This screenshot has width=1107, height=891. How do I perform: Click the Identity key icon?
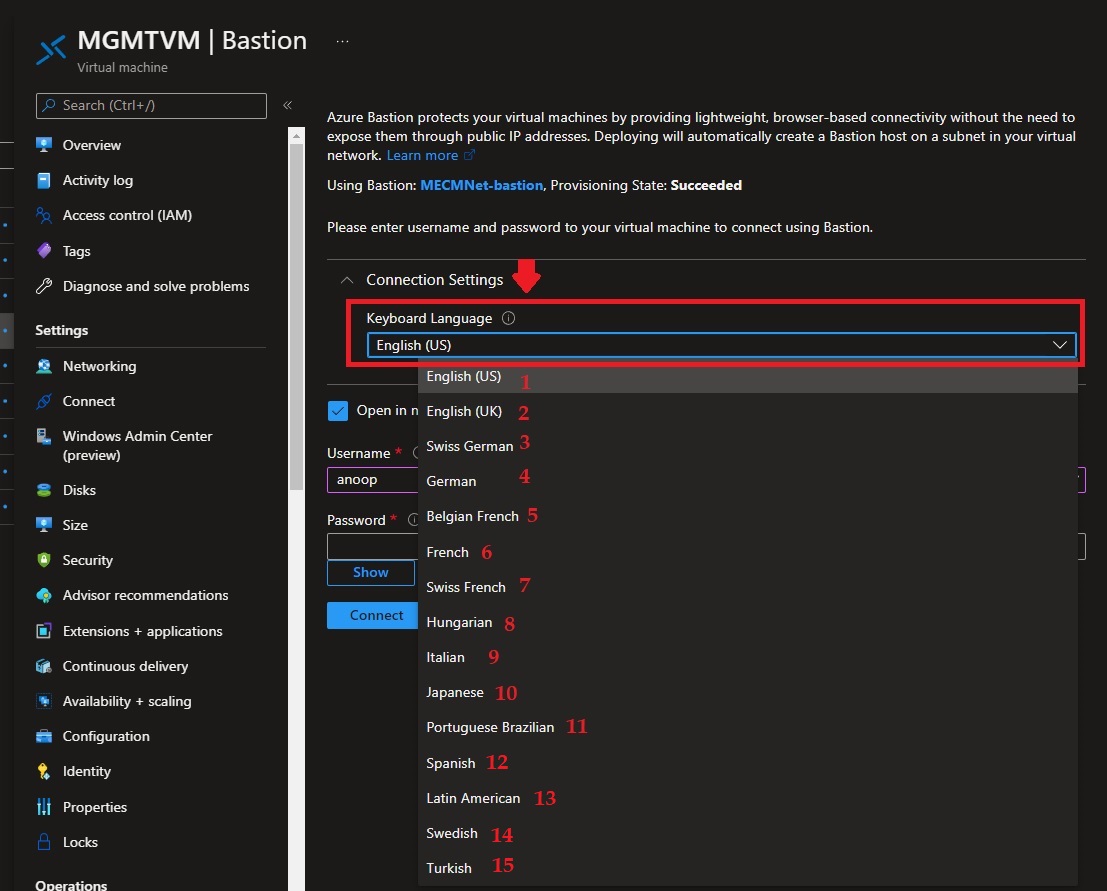point(44,771)
